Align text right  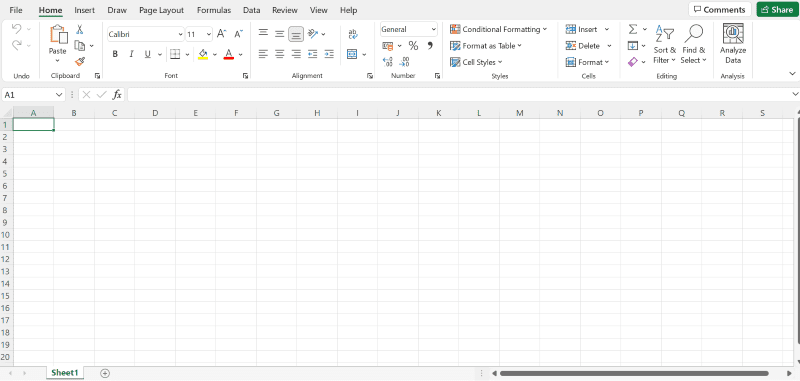click(296, 54)
